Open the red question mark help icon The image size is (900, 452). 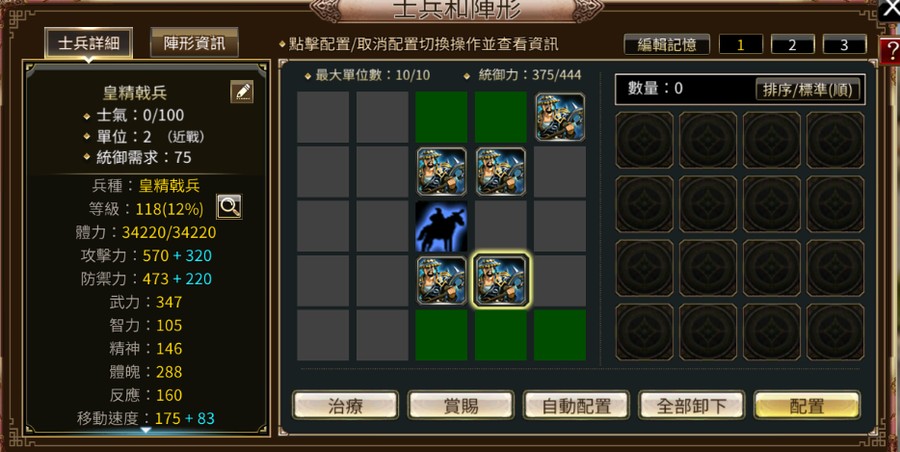point(891,52)
